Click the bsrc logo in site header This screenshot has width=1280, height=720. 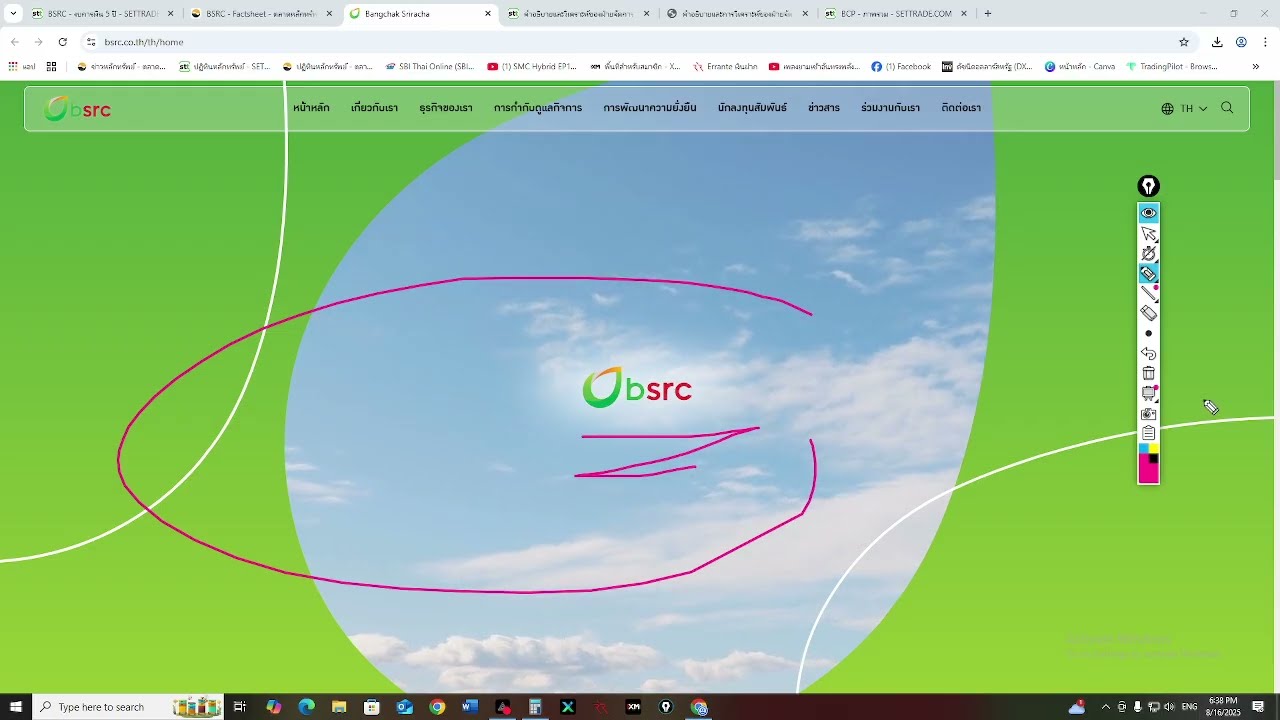77,108
